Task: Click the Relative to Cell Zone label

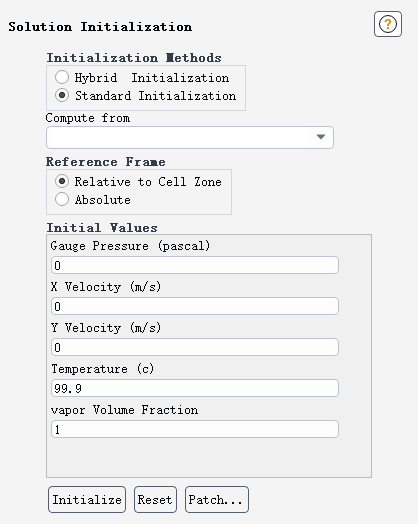Action: [x=148, y=181]
